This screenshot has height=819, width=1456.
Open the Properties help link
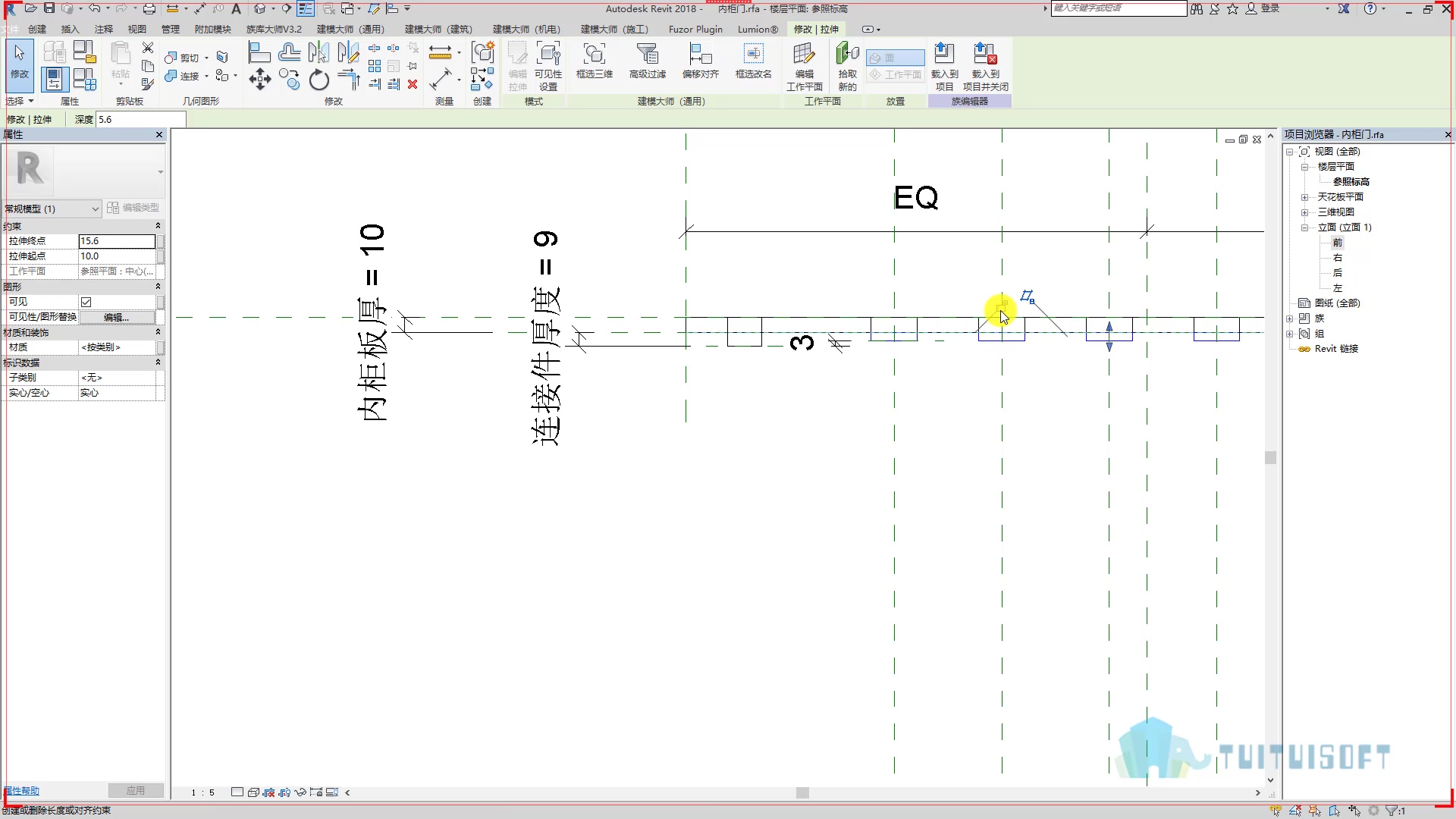tap(21, 791)
